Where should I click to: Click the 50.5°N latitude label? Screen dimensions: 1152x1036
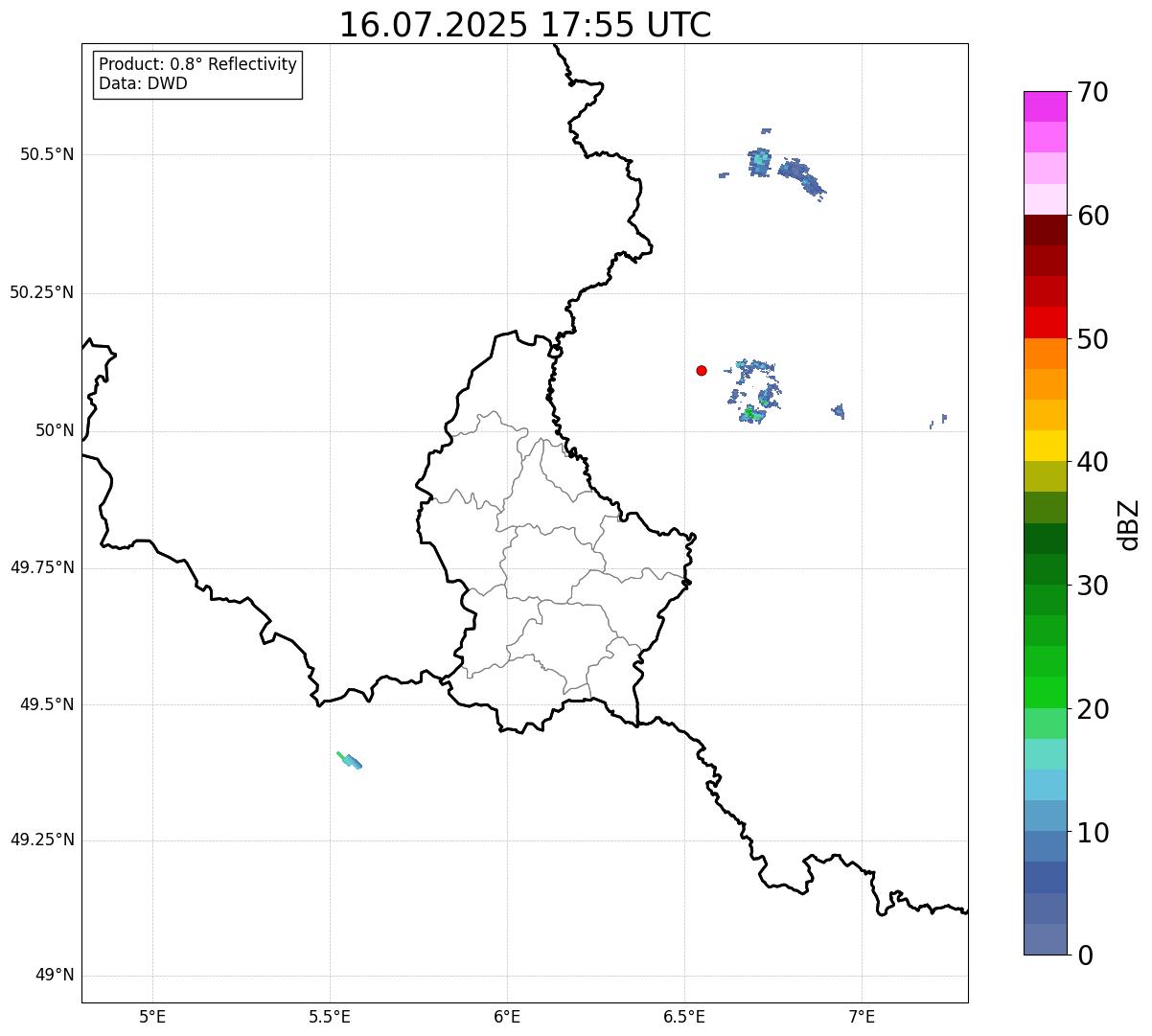pos(47,154)
